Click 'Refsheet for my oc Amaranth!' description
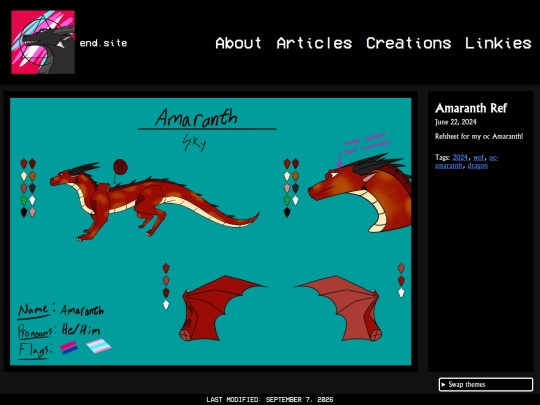 click(x=479, y=136)
